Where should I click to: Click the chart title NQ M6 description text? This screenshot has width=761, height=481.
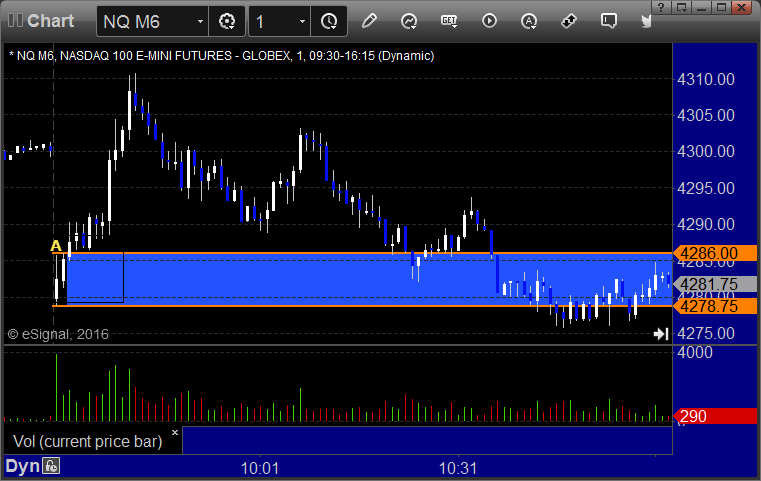[x=221, y=56]
